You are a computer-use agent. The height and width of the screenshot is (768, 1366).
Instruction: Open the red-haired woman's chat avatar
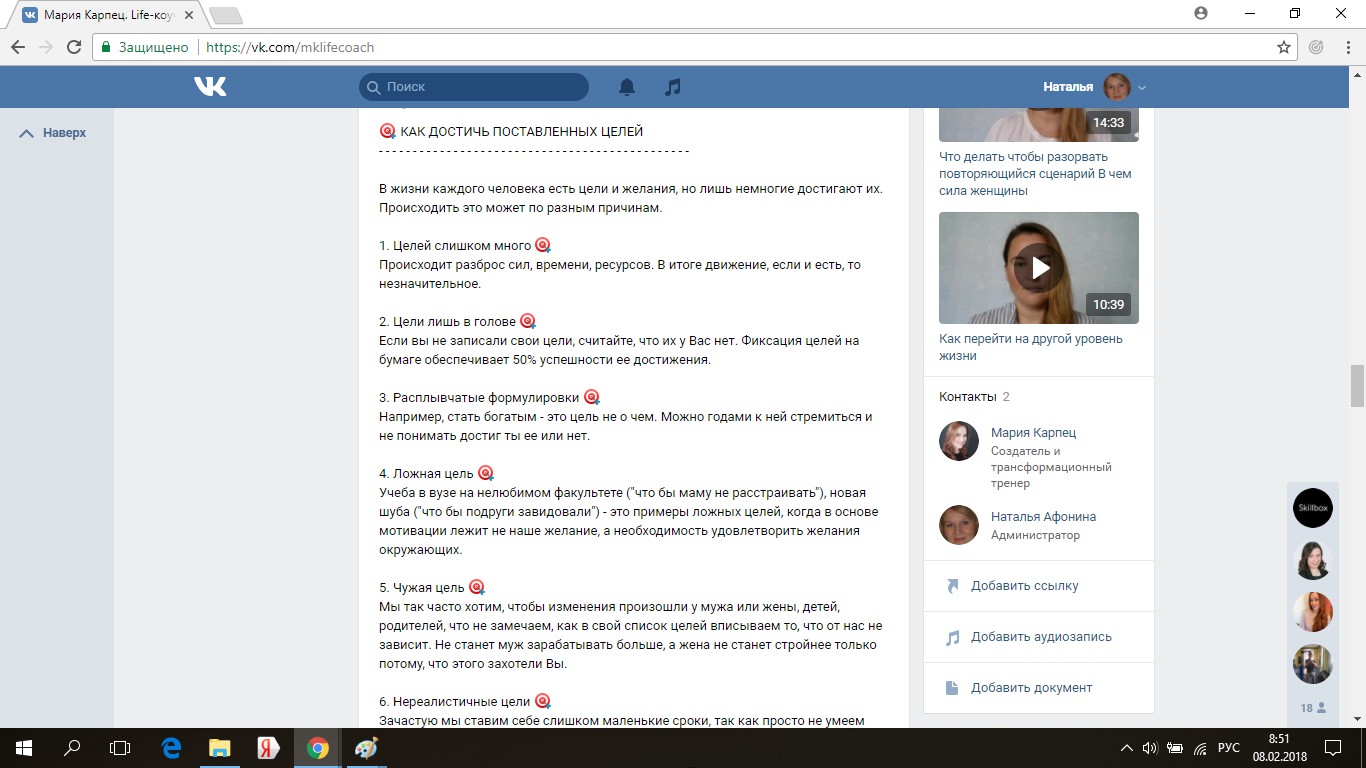(1313, 612)
